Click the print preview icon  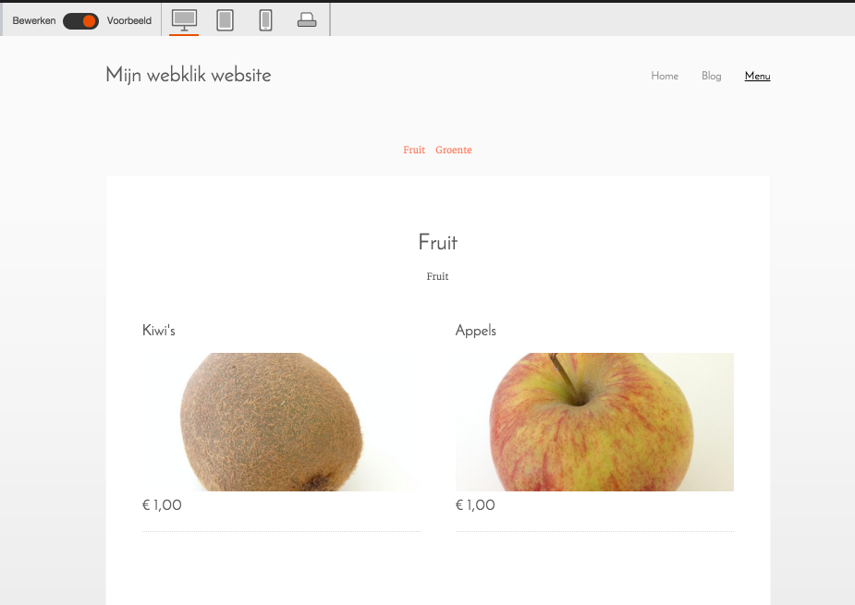pos(306,20)
